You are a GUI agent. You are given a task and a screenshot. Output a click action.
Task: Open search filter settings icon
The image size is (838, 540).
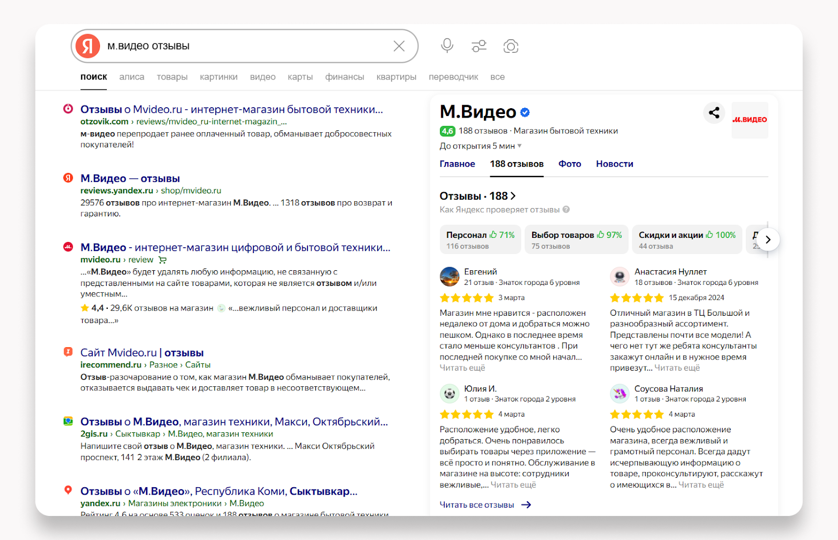[x=479, y=46]
